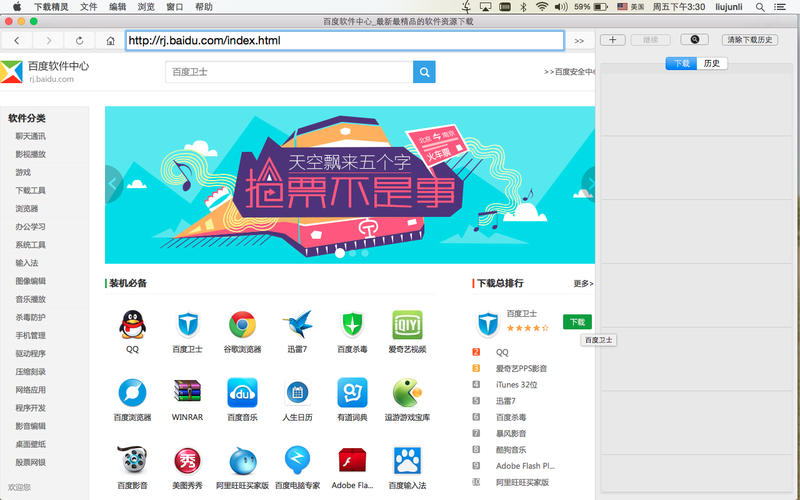Select the first banner carousel dot
Viewport: 800px width, 500px height.
[340, 253]
